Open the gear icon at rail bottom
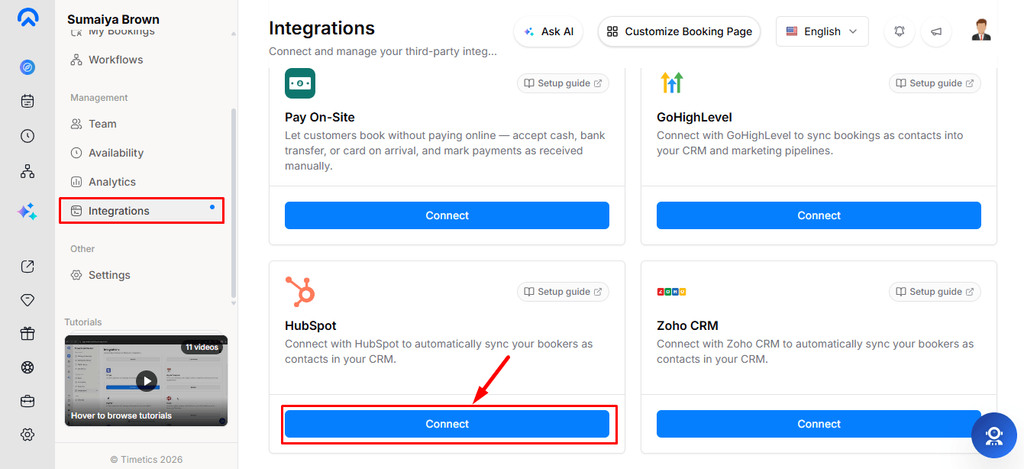This screenshot has width=1024, height=469. click(x=27, y=434)
